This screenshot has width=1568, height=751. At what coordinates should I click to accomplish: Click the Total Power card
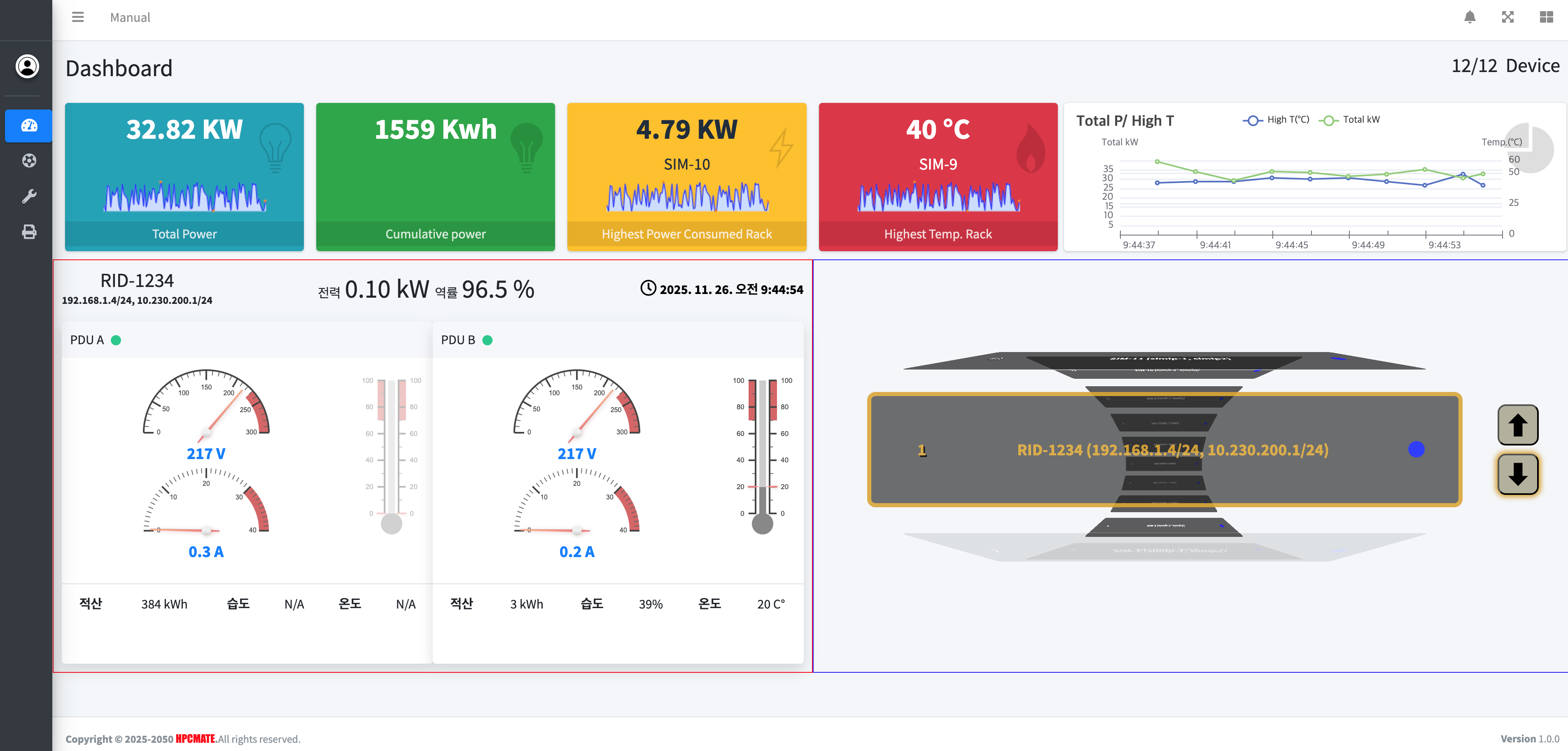(184, 177)
